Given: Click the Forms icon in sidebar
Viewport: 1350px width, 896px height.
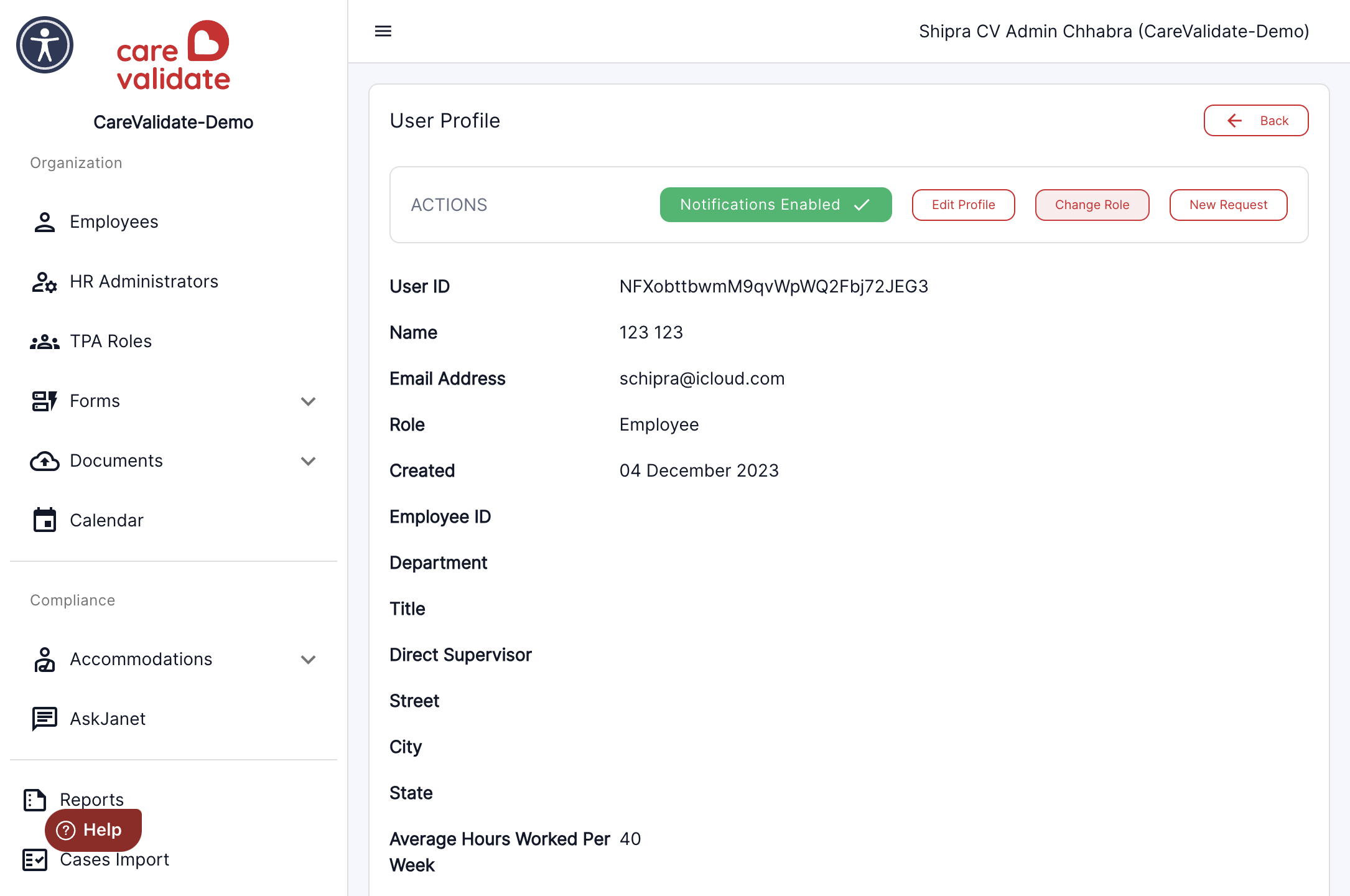Looking at the screenshot, I should (x=44, y=401).
